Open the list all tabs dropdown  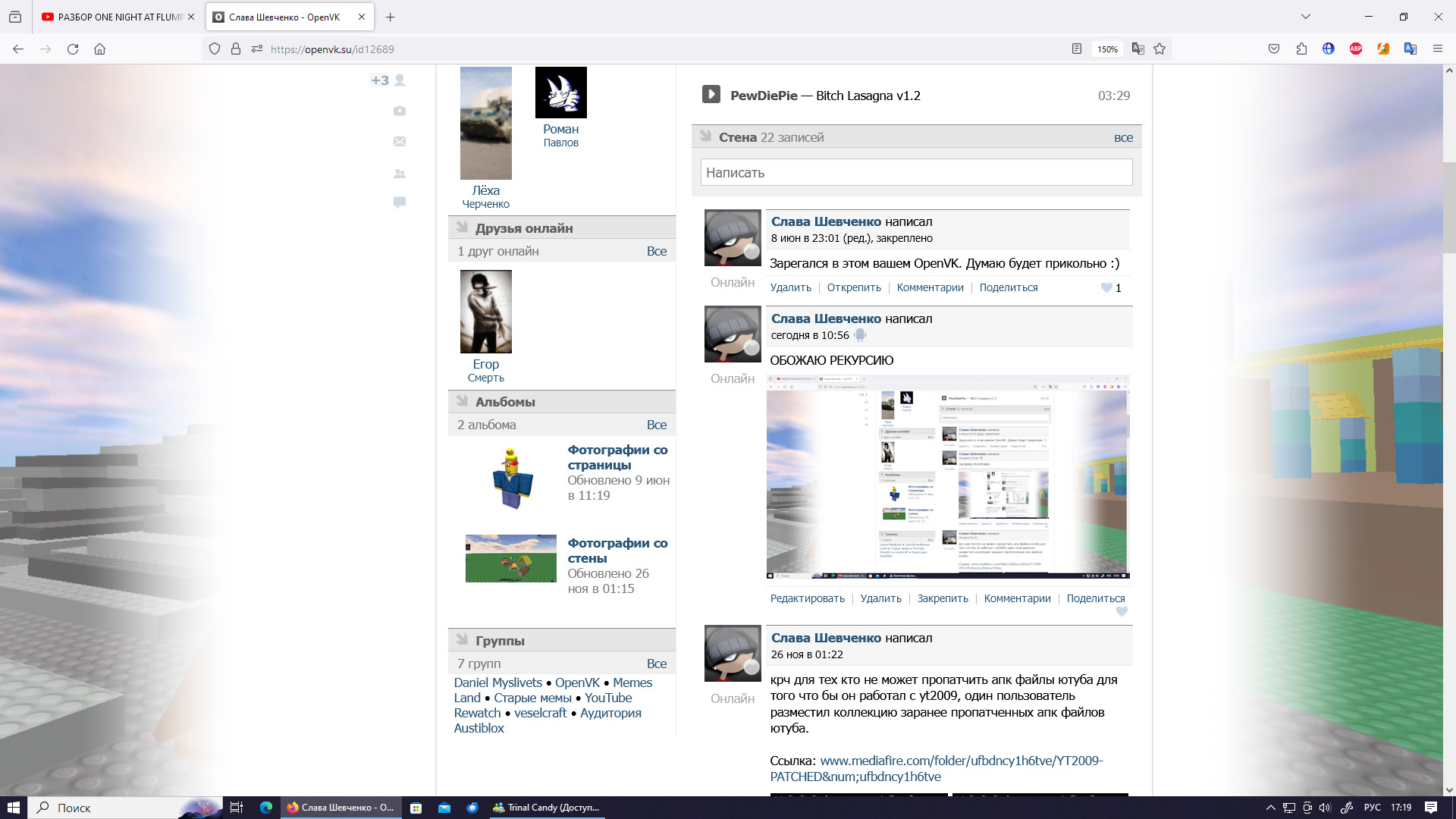(1305, 17)
